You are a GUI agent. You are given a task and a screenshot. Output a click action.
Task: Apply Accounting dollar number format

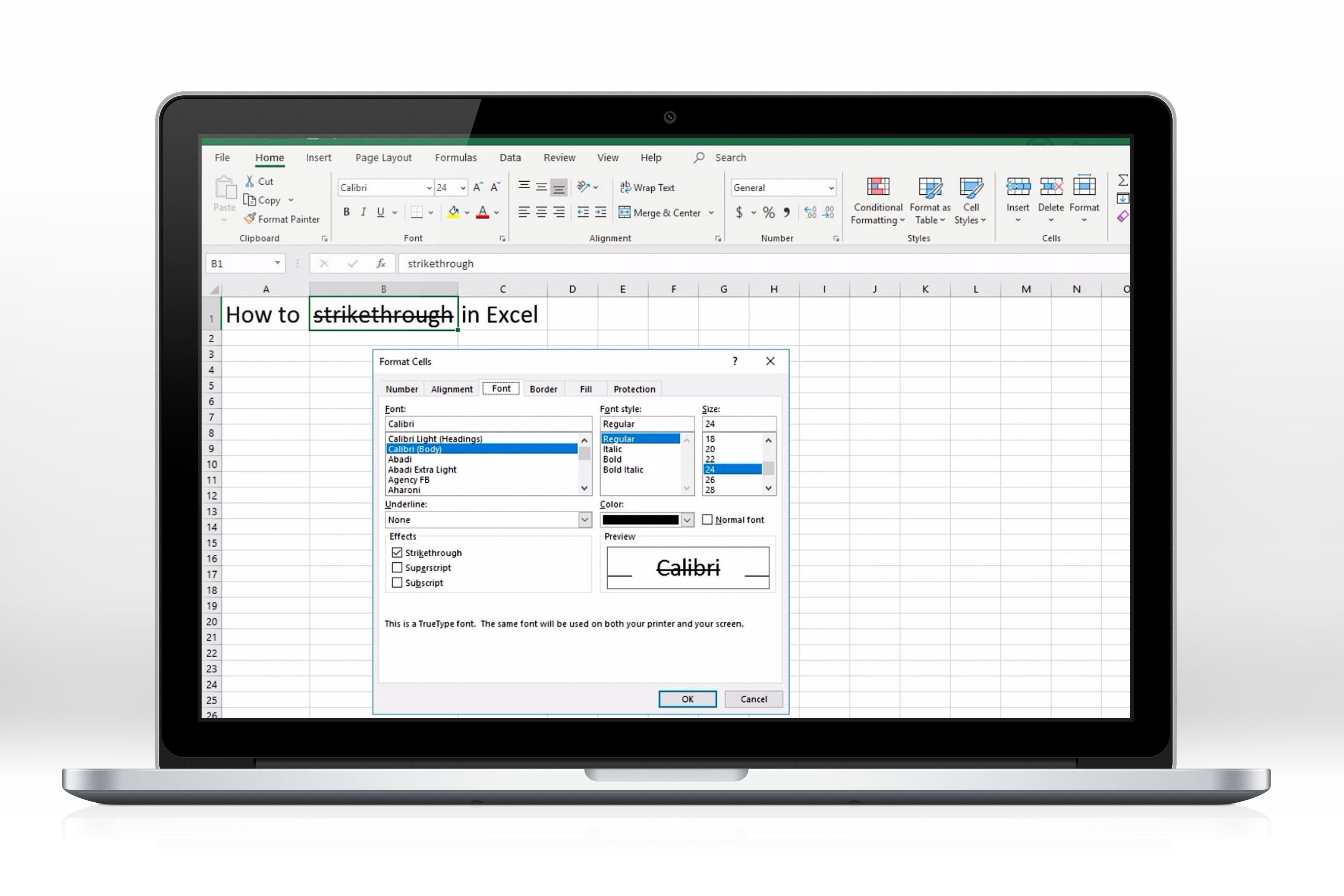coord(739,212)
